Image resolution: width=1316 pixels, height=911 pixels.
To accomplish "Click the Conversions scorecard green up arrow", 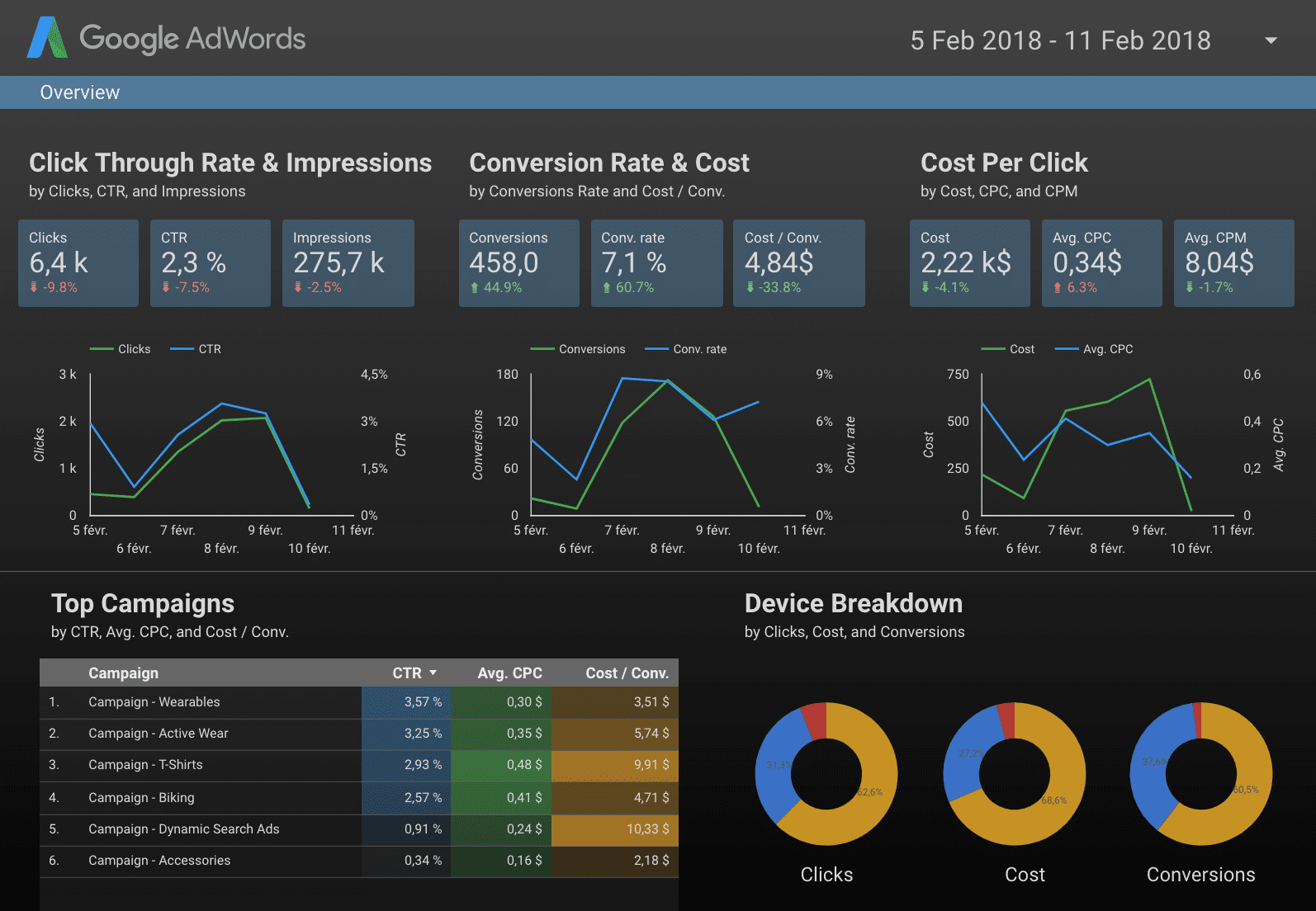I will tap(475, 288).
